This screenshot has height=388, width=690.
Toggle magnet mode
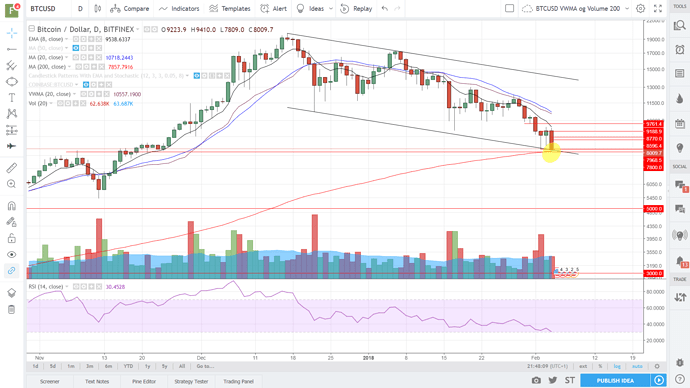pos(12,205)
